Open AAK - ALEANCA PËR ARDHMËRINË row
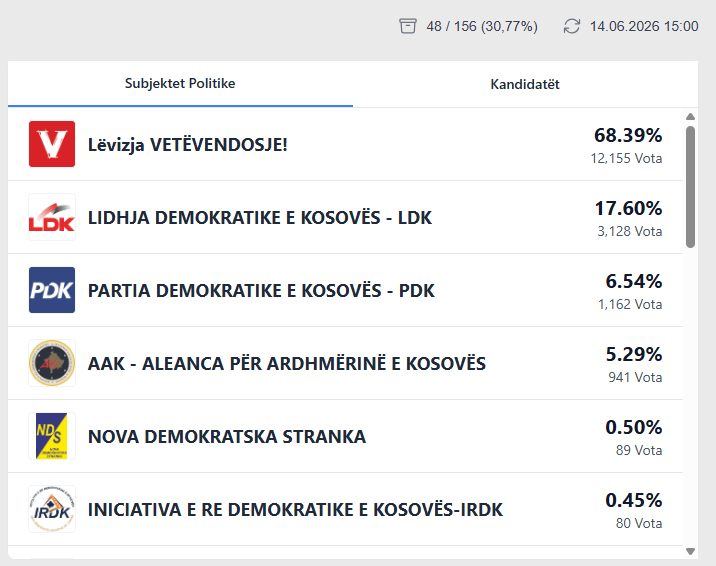 (346, 363)
